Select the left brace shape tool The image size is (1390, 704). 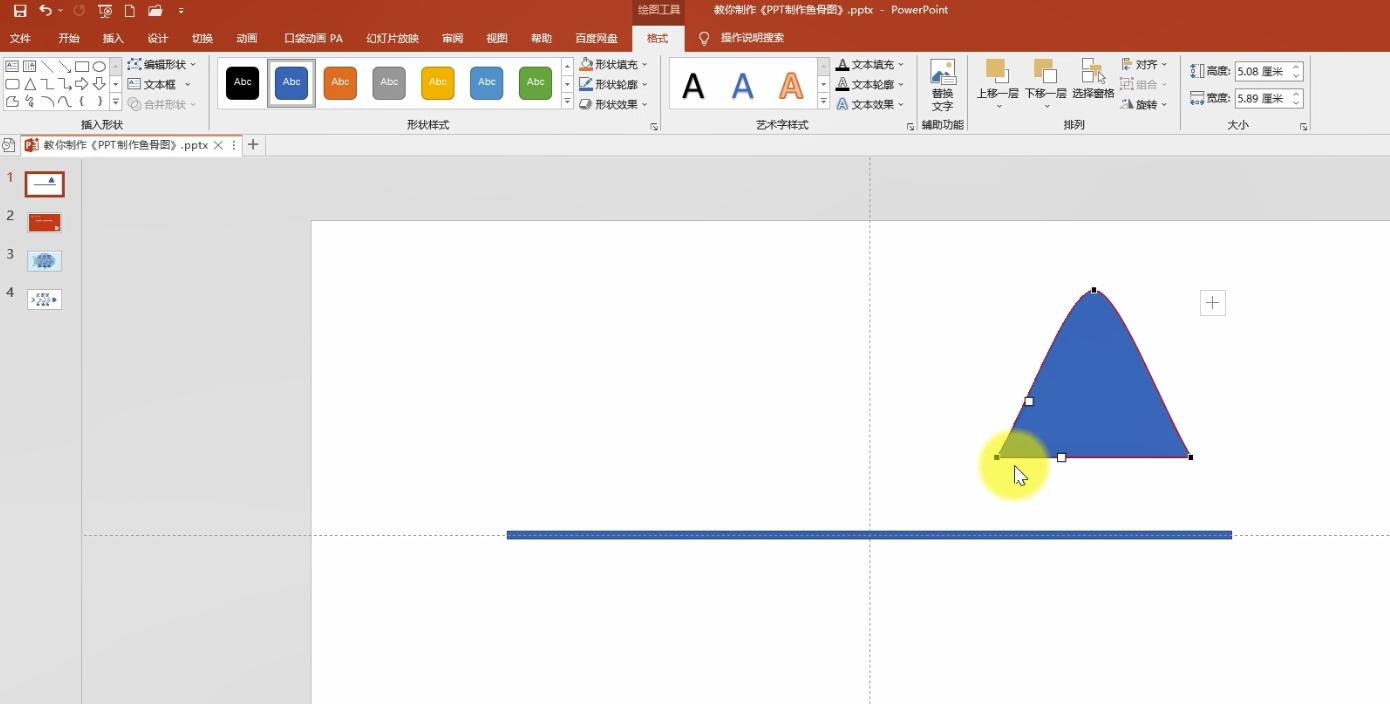point(81,103)
